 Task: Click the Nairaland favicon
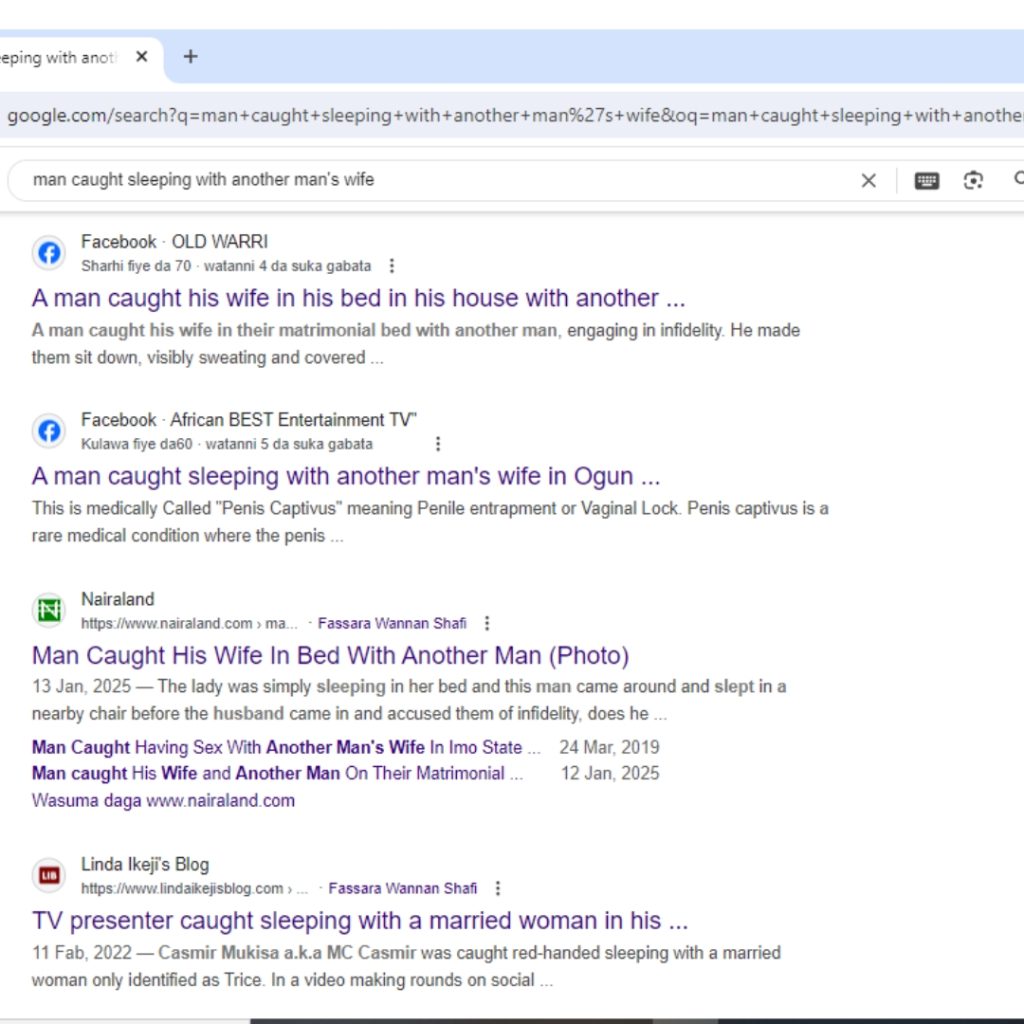pyautogui.click(x=49, y=611)
